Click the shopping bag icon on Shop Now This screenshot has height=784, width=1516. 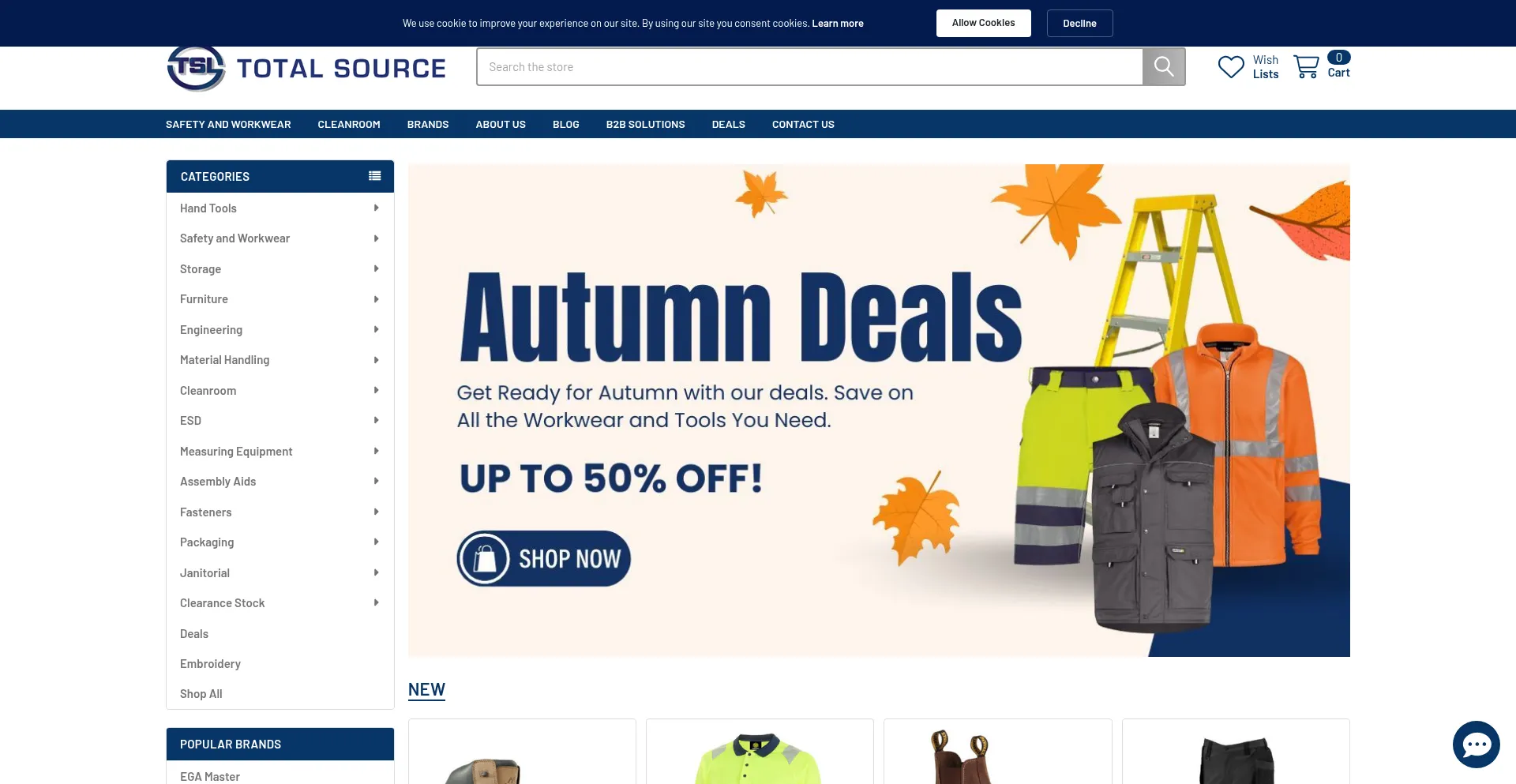(x=484, y=558)
